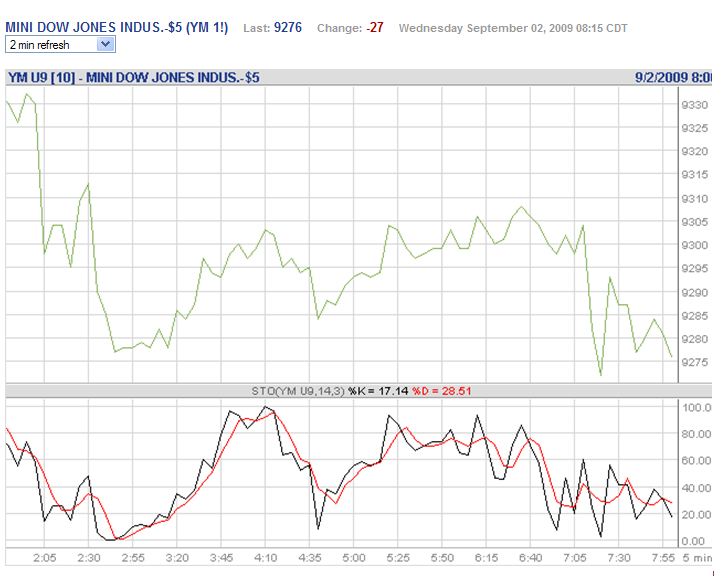This screenshot has height=576, width=714.
Task: Click the 80.00 stochastic axis label
Action: click(x=697, y=434)
